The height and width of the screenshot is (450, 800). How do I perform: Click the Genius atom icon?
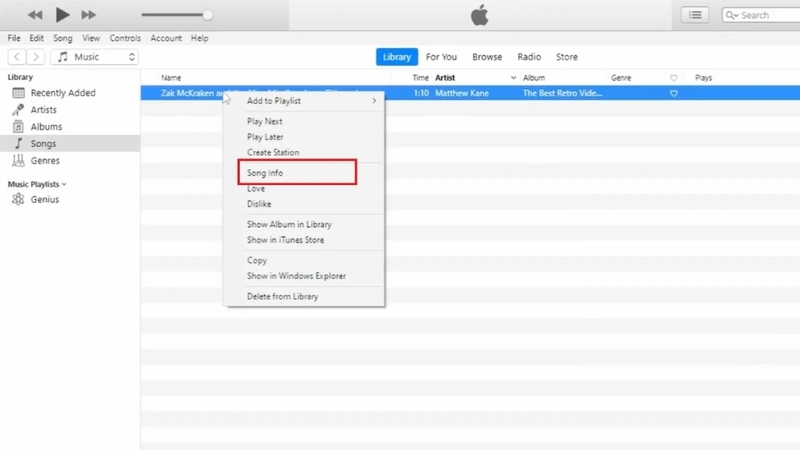pyautogui.click(x=18, y=199)
